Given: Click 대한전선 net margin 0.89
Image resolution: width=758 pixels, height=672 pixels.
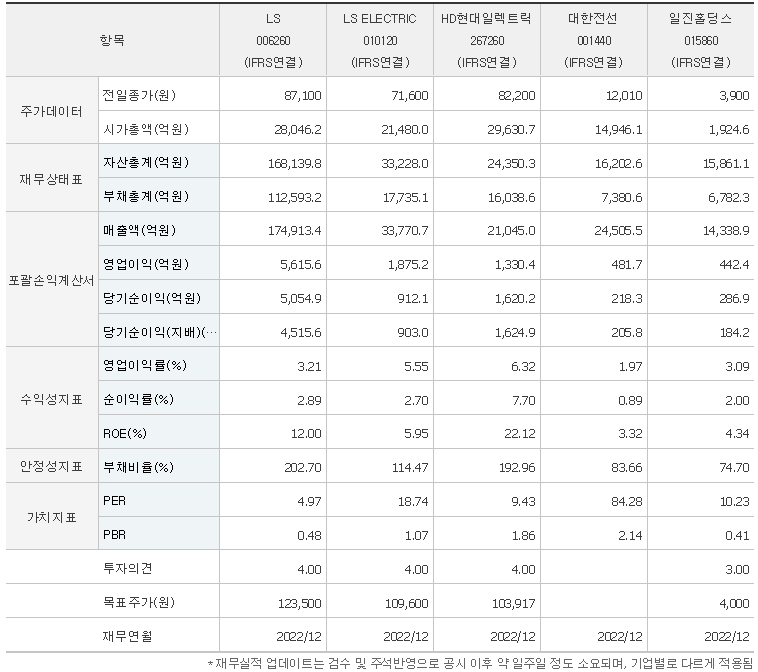Looking at the screenshot, I should click(x=630, y=400).
